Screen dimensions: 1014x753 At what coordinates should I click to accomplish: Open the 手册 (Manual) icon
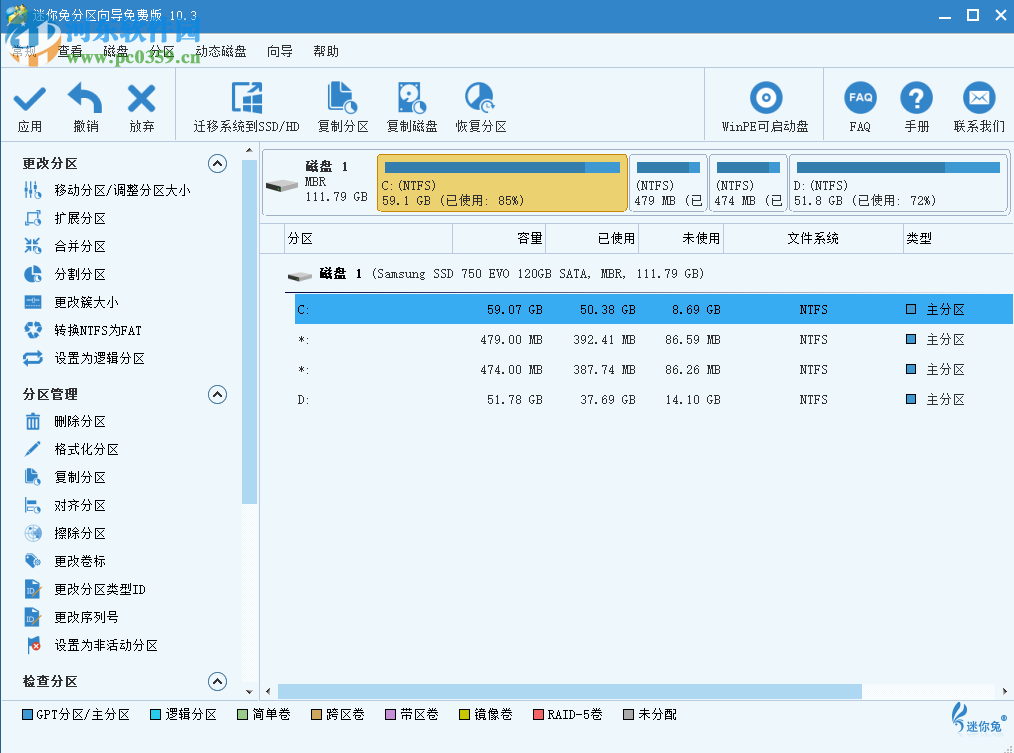917,103
